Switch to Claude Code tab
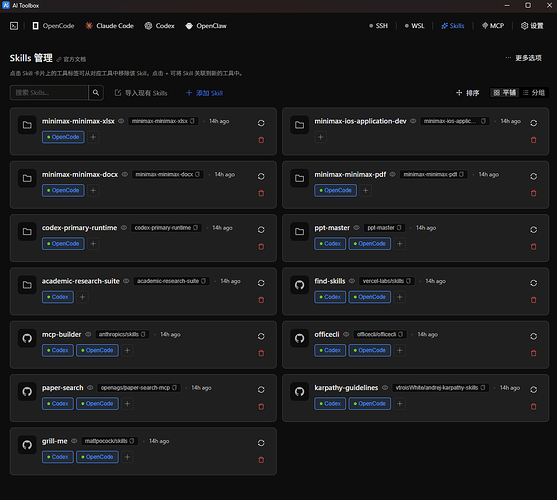Image resolution: width=557 pixels, height=500 pixels. pos(109,26)
